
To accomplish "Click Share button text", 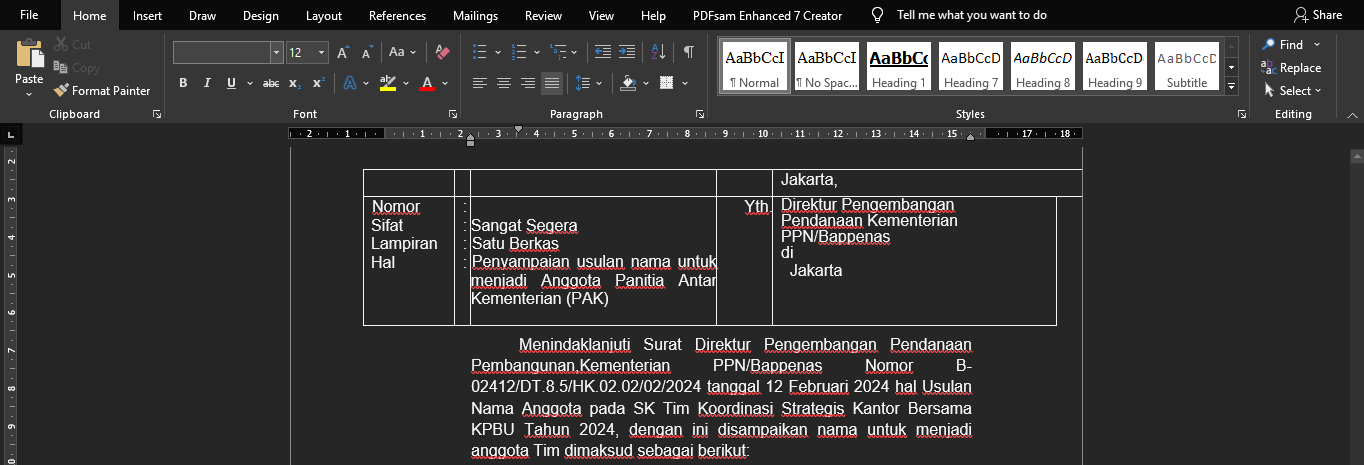I will point(1327,15).
